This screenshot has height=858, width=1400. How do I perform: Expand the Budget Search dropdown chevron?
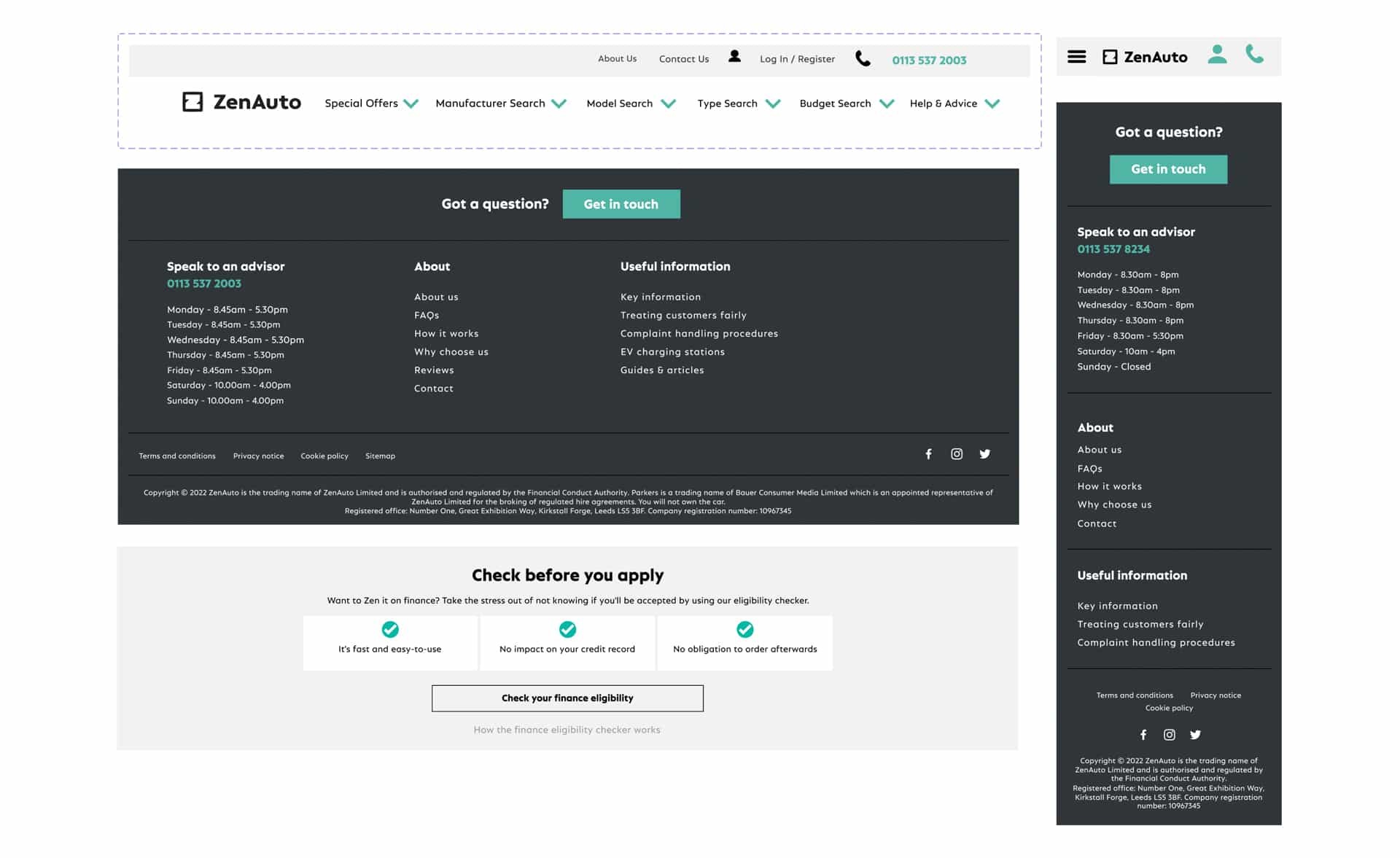coord(887,104)
